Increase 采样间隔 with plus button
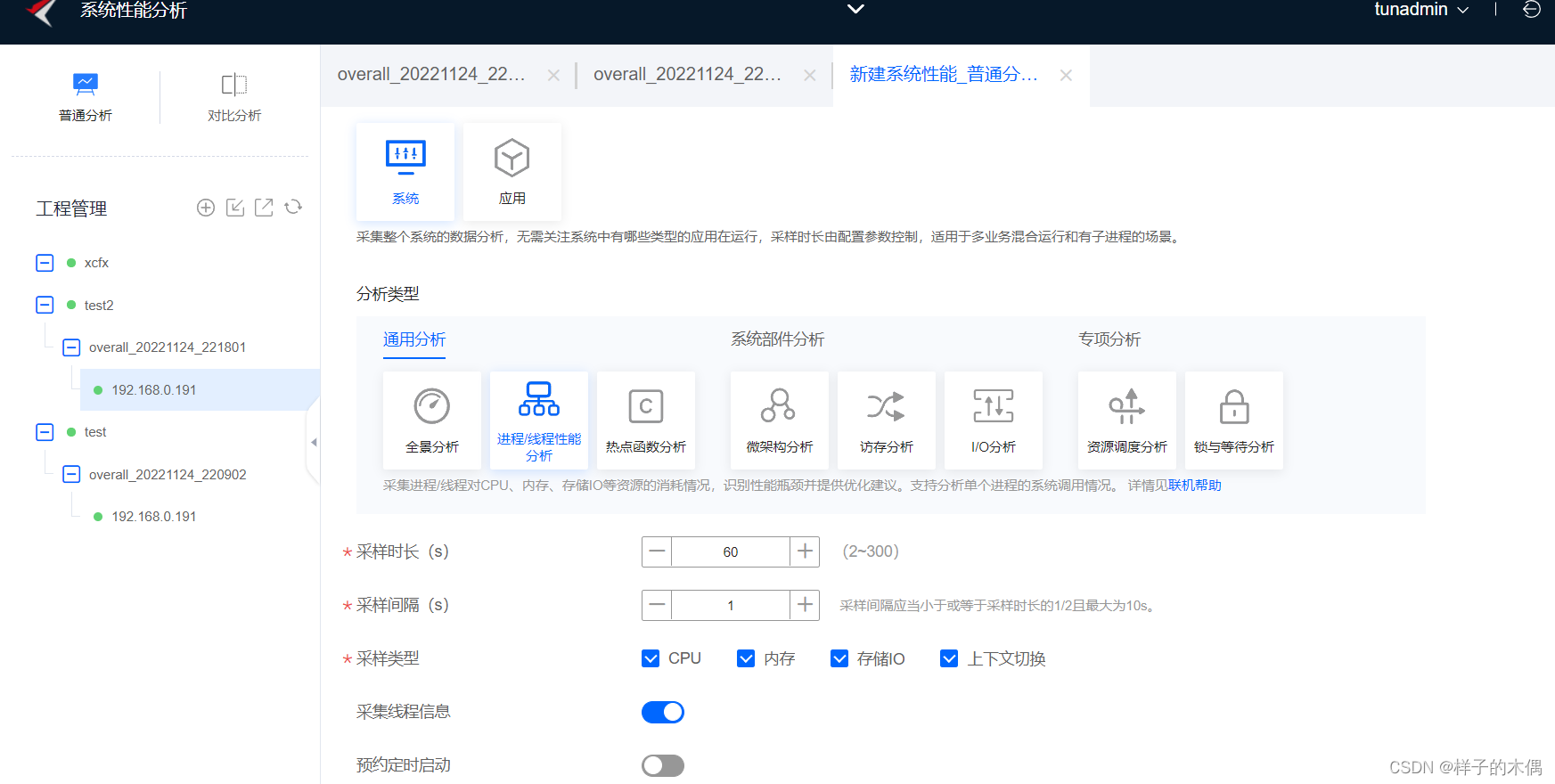The image size is (1555, 784). coord(805,606)
